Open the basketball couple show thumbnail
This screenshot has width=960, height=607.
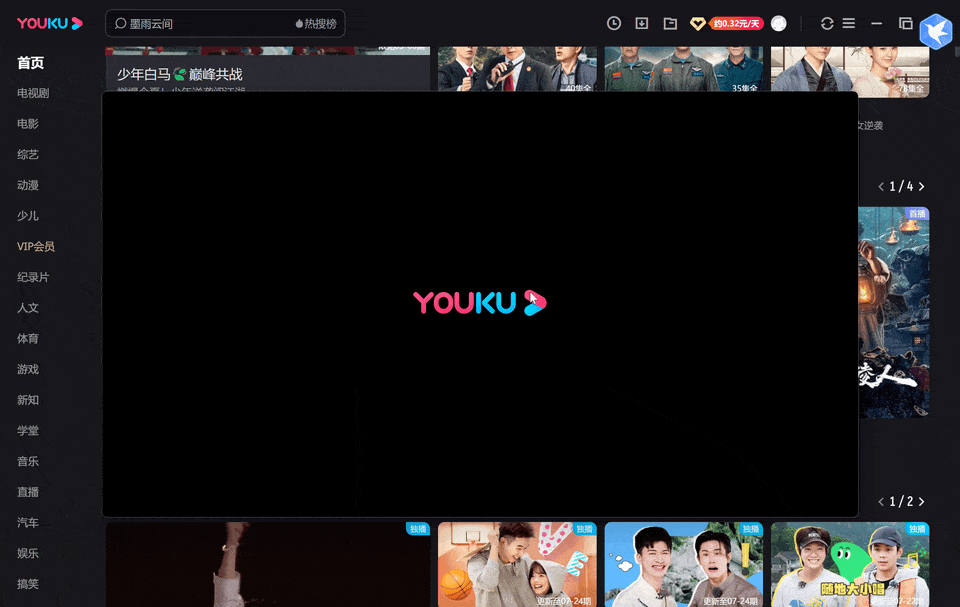coord(517,564)
